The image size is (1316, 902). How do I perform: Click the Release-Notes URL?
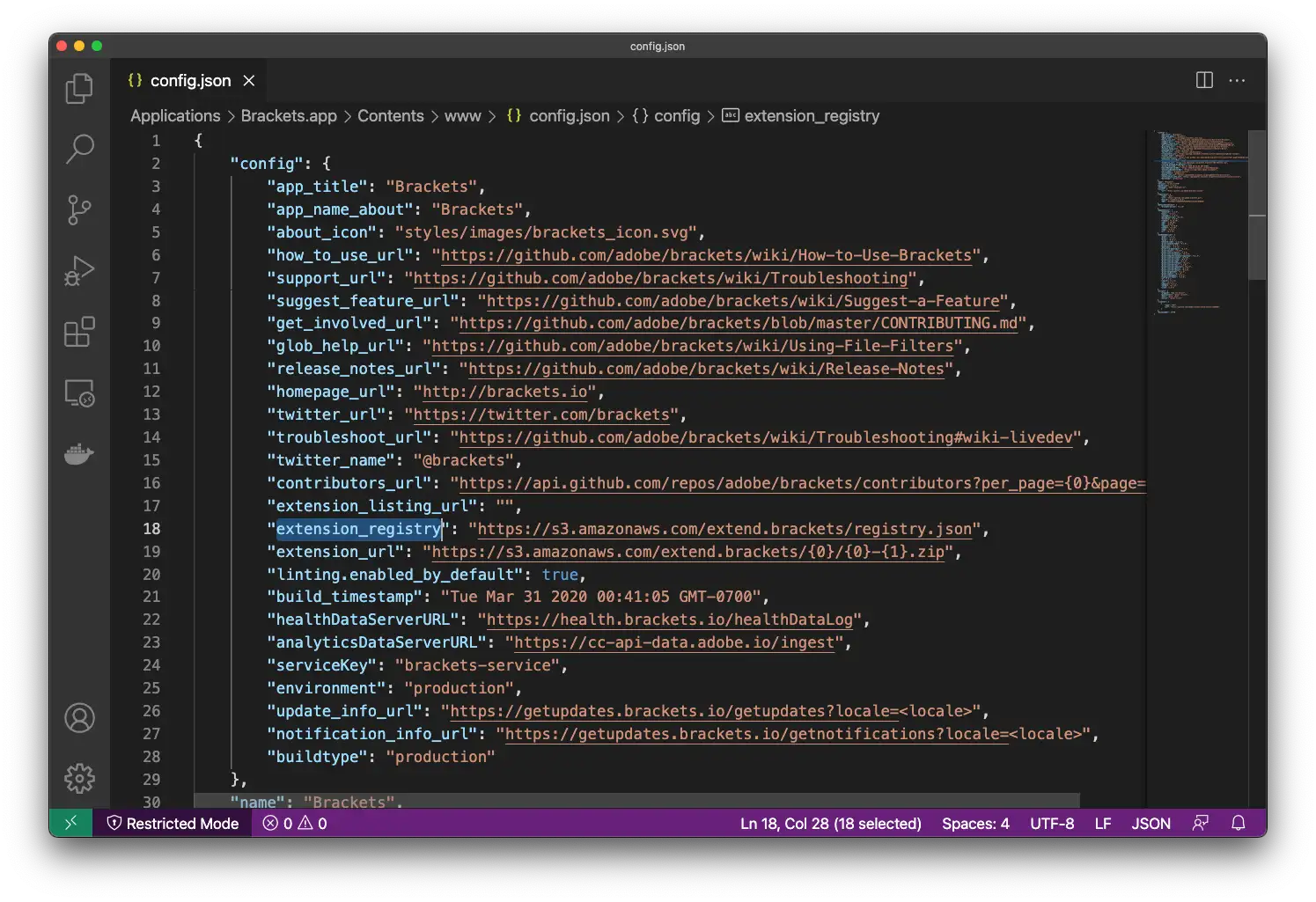(x=706, y=369)
